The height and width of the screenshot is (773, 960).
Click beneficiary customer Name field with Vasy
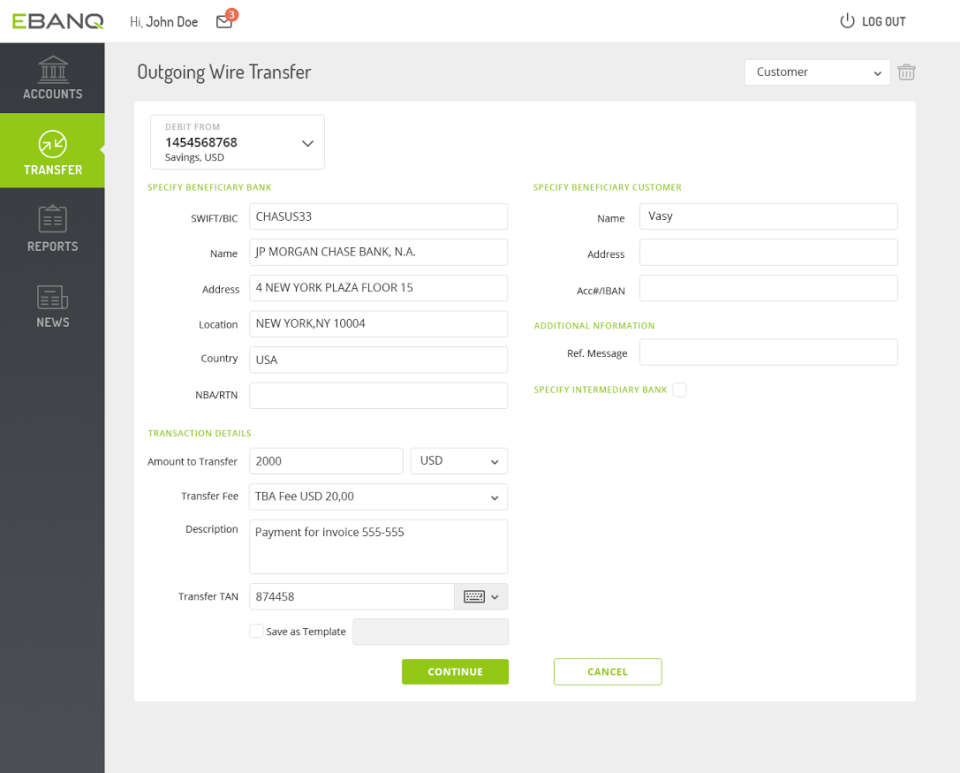point(768,217)
